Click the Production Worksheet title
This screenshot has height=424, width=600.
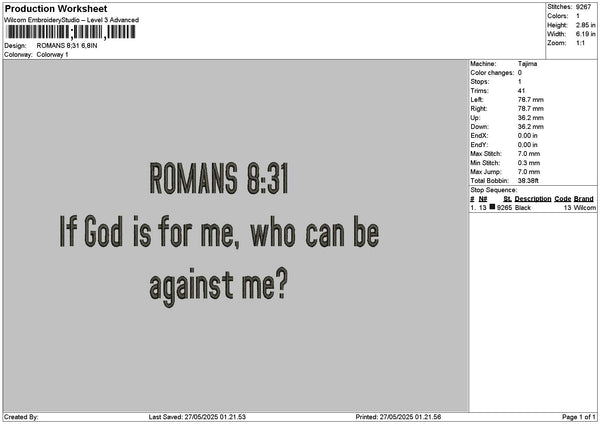click(x=56, y=8)
